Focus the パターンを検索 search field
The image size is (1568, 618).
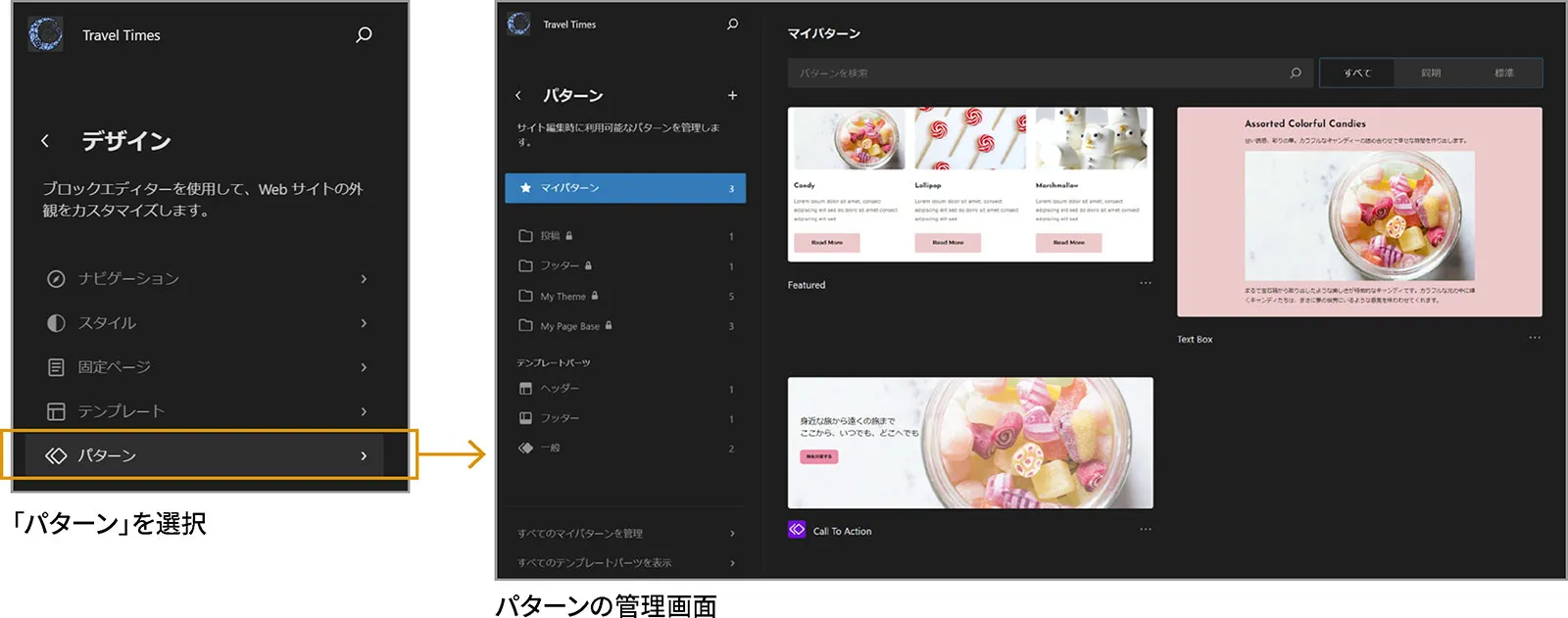click(x=1049, y=73)
